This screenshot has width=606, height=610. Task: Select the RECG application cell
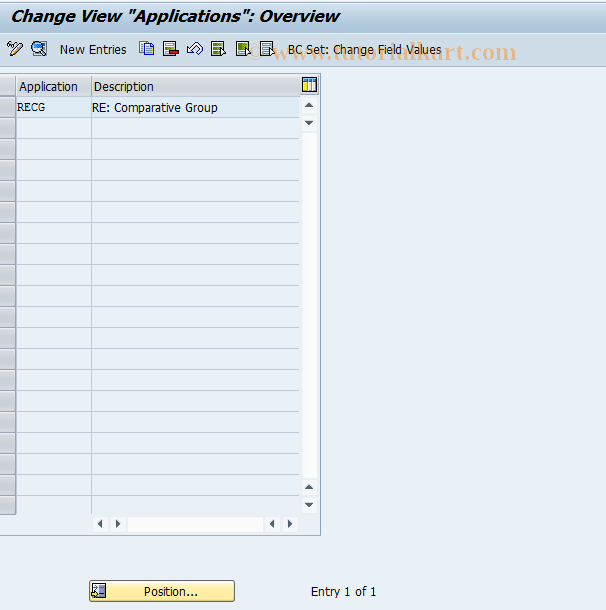(54, 107)
